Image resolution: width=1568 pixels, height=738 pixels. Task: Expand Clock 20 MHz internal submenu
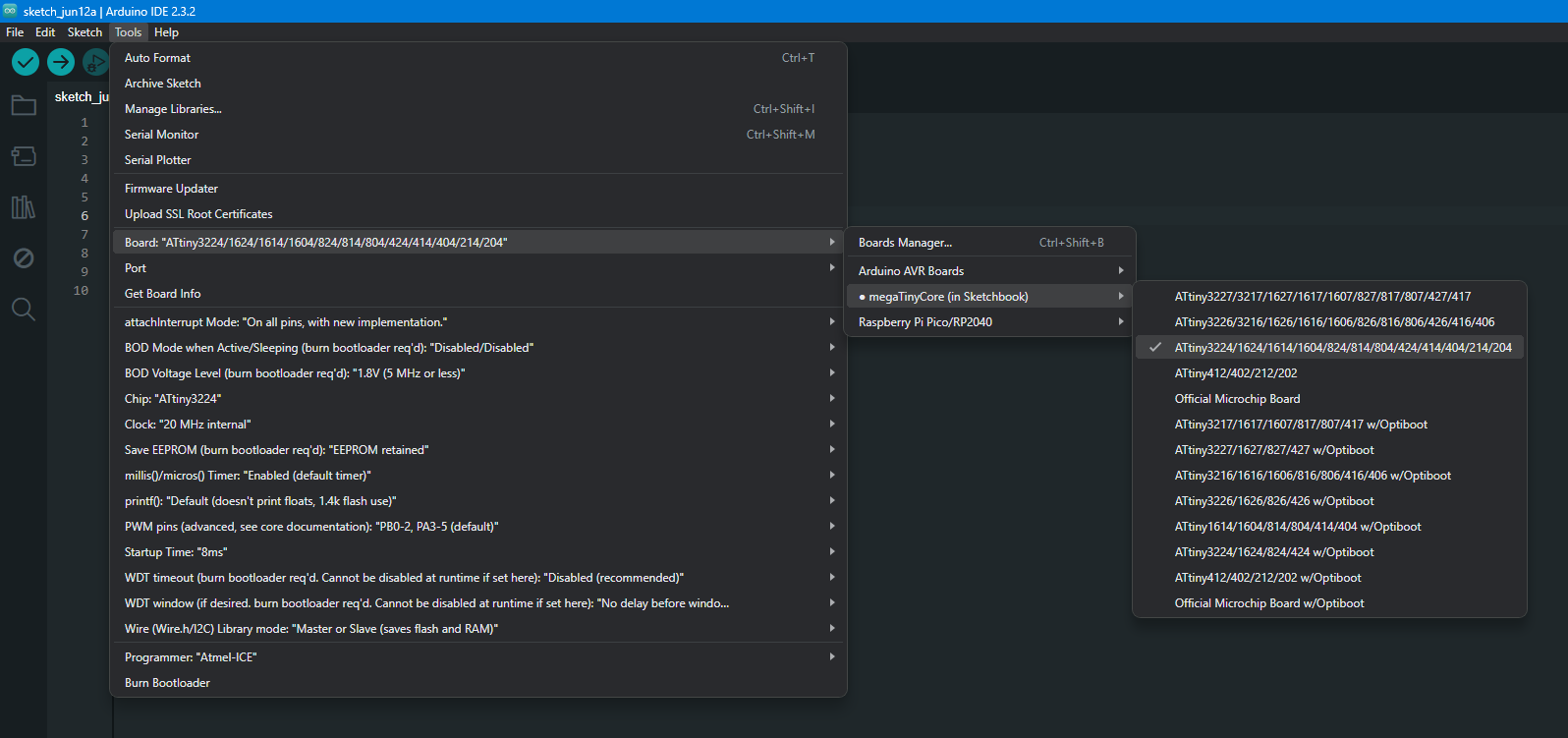478,425
